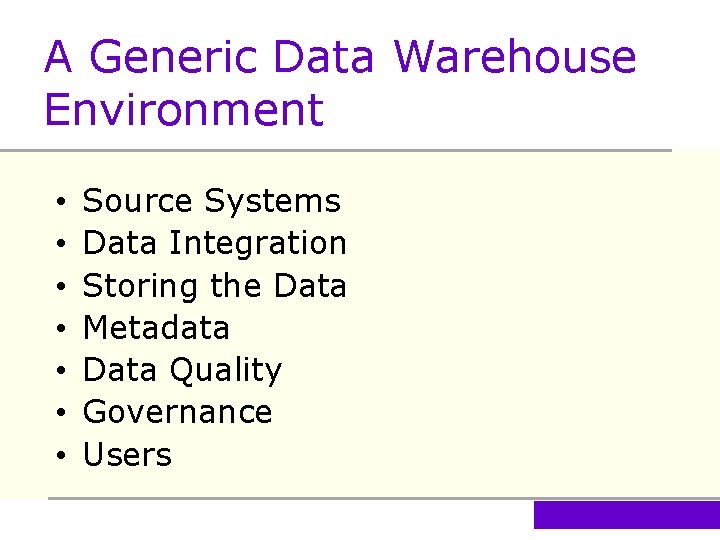Click the purple rectangle at slide bottom
This screenshot has height=540, width=720.
click(626, 515)
